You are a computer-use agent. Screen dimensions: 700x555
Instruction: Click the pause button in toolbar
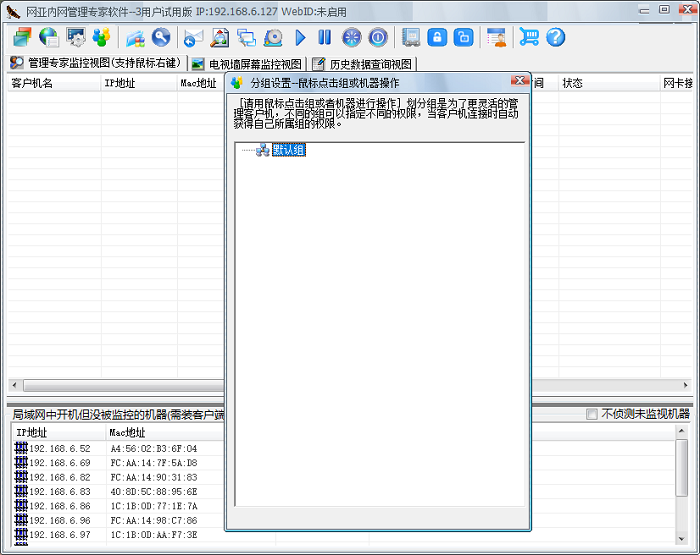(x=324, y=38)
